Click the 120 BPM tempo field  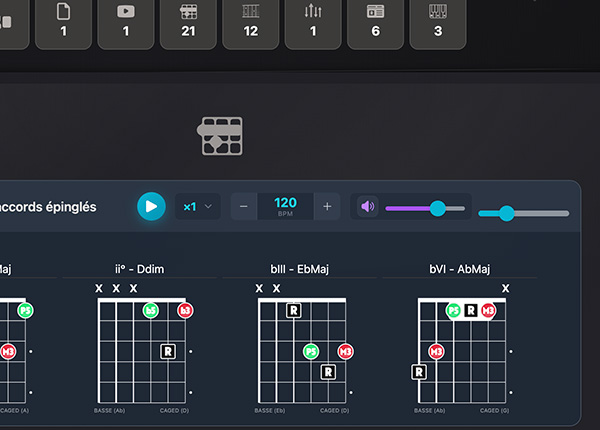(285, 206)
